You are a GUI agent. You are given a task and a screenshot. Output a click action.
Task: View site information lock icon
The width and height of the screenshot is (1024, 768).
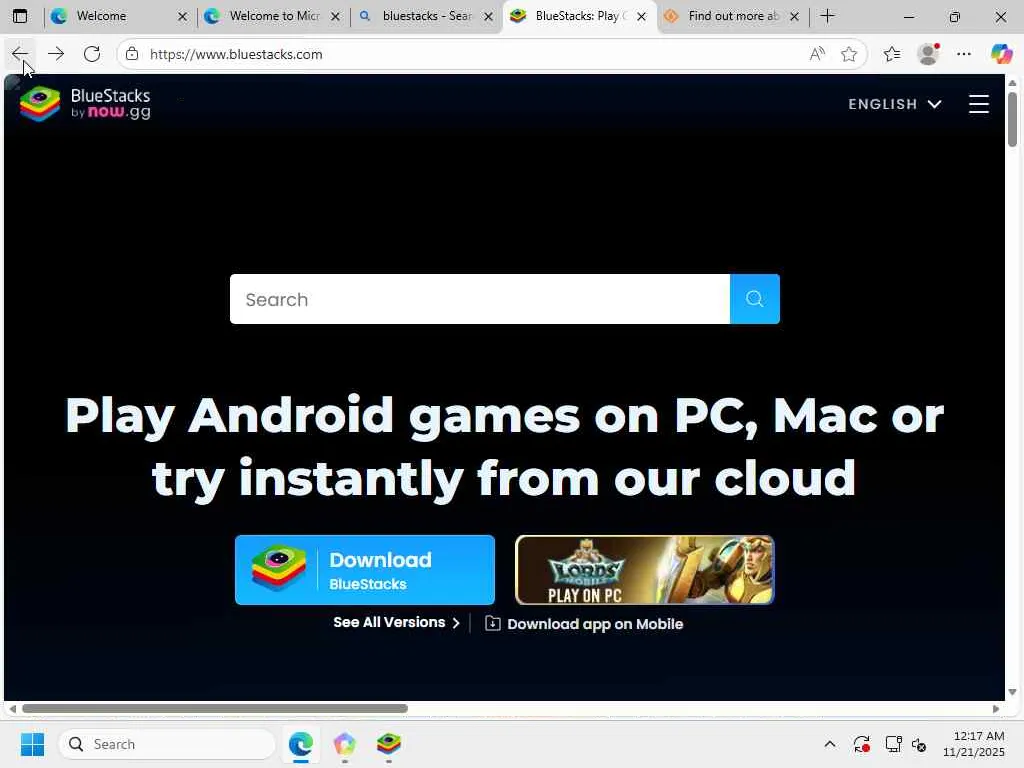132,54
